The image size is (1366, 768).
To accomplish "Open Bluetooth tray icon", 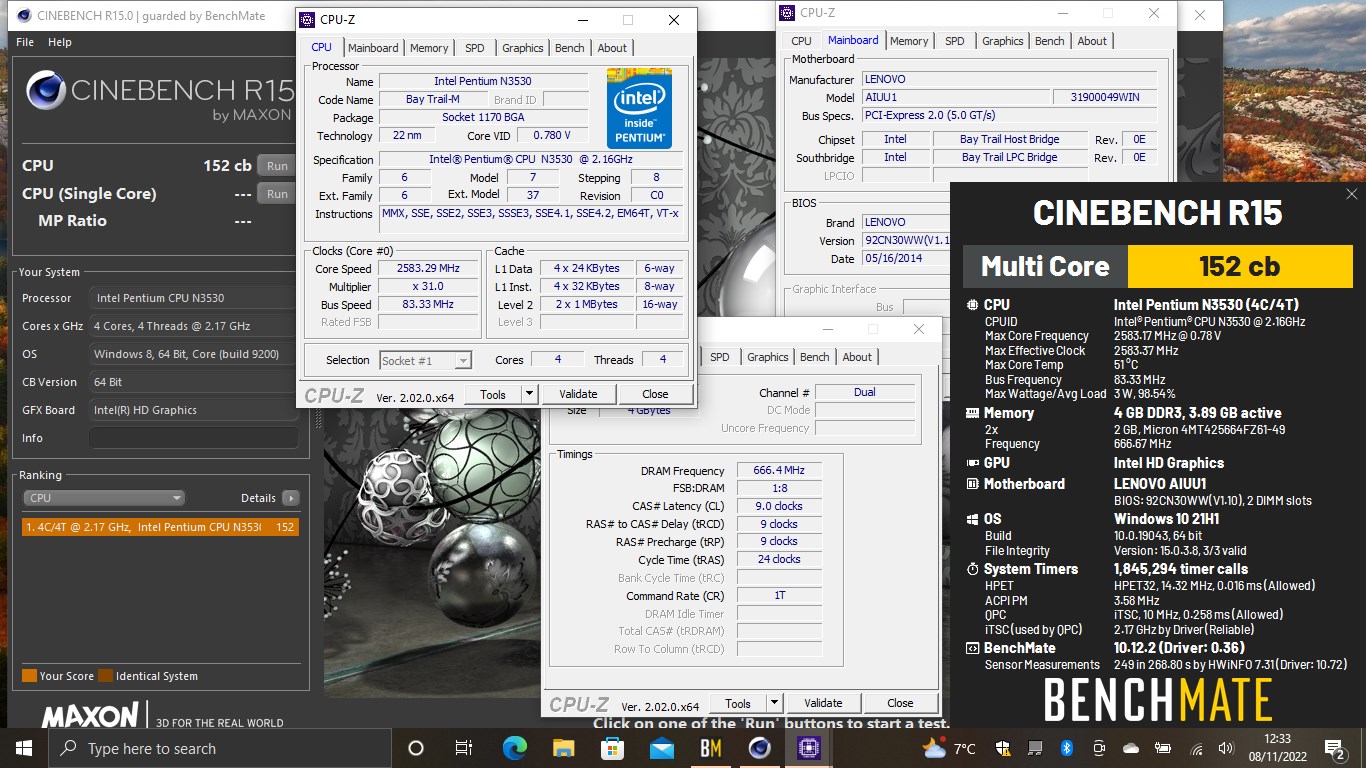I will (x=1066, y=748).
